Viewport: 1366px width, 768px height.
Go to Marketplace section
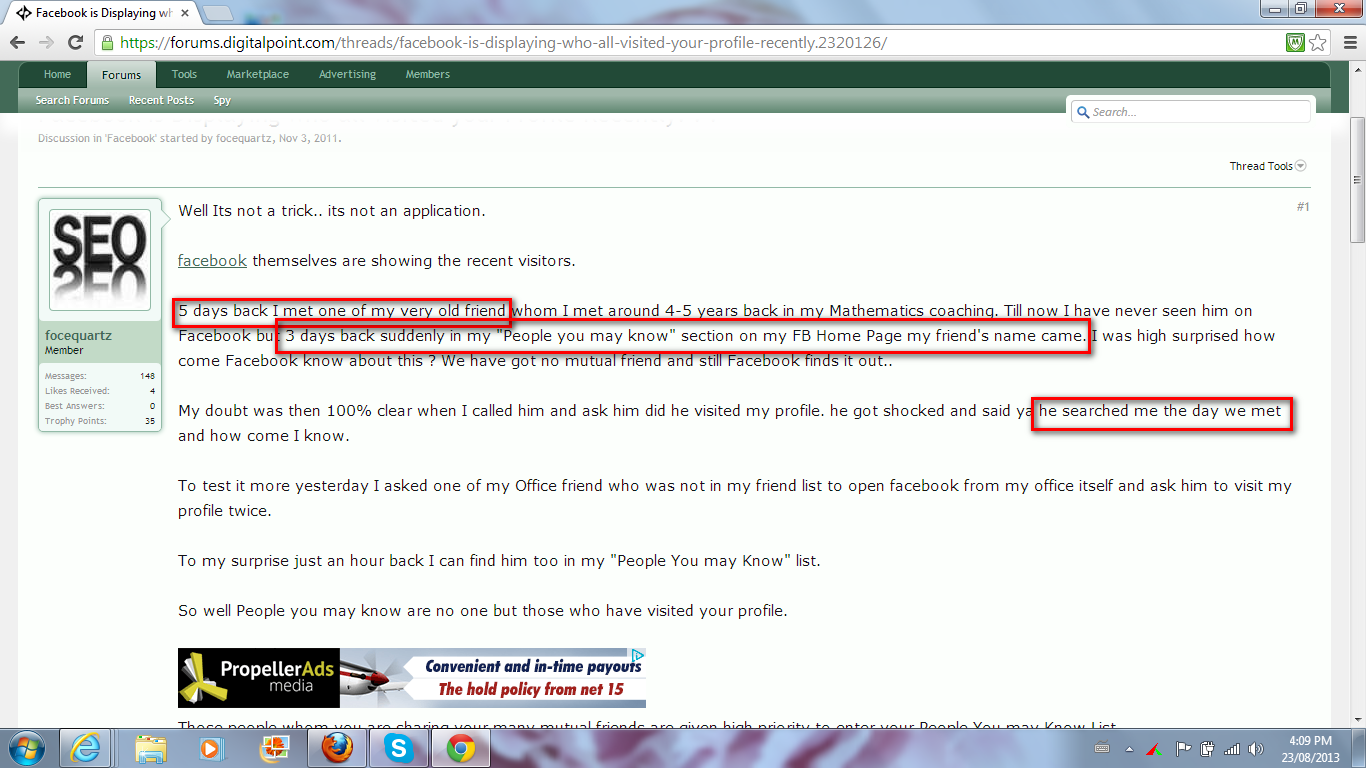pyautogui.click(x=258, y=74)
